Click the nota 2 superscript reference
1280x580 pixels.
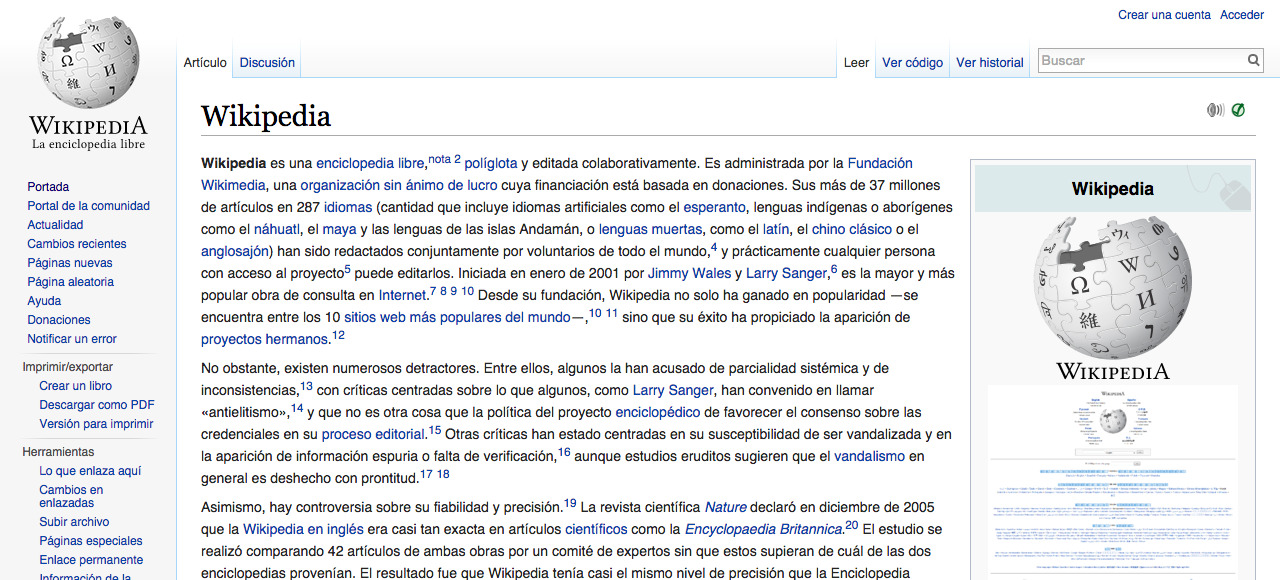point(444,159)
